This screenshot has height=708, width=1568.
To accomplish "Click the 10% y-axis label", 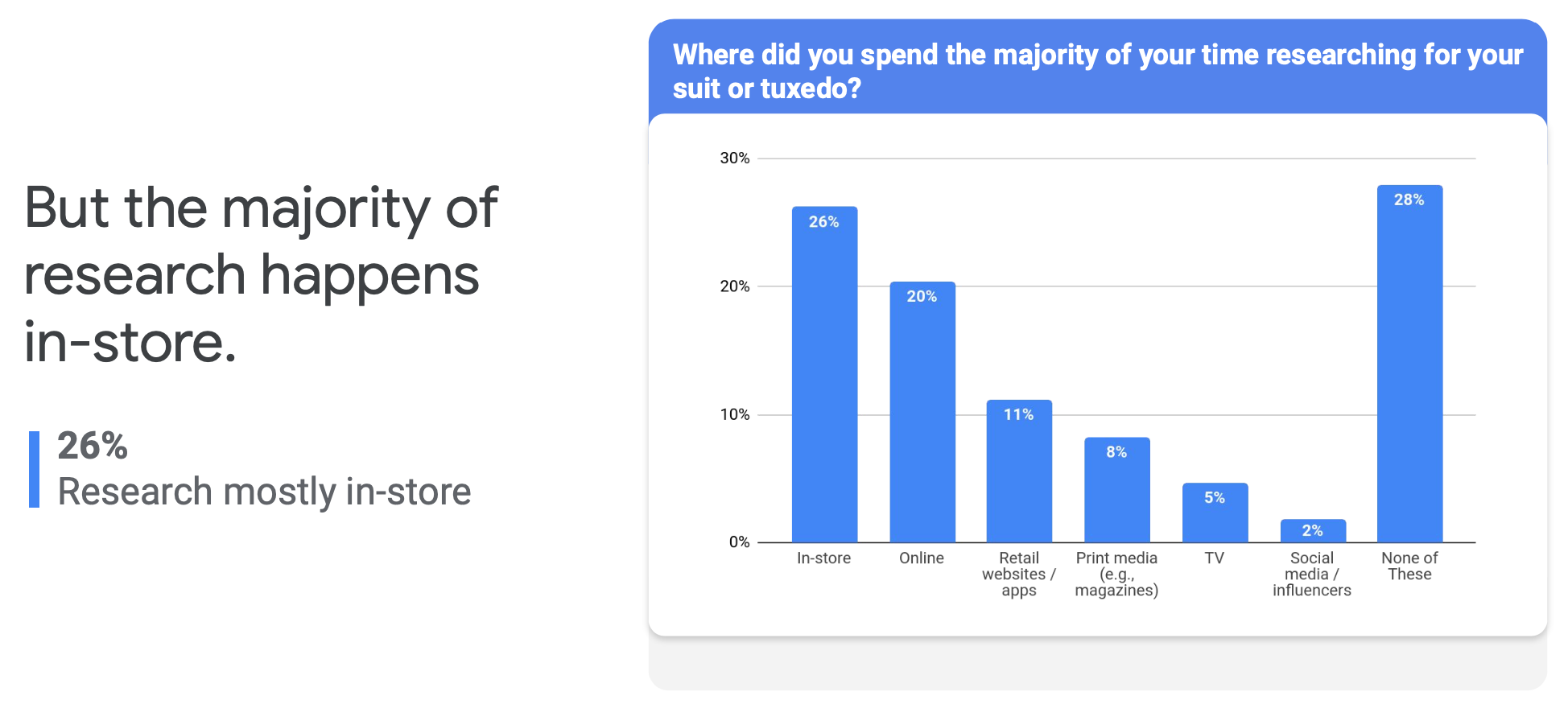I will (734, 415).
